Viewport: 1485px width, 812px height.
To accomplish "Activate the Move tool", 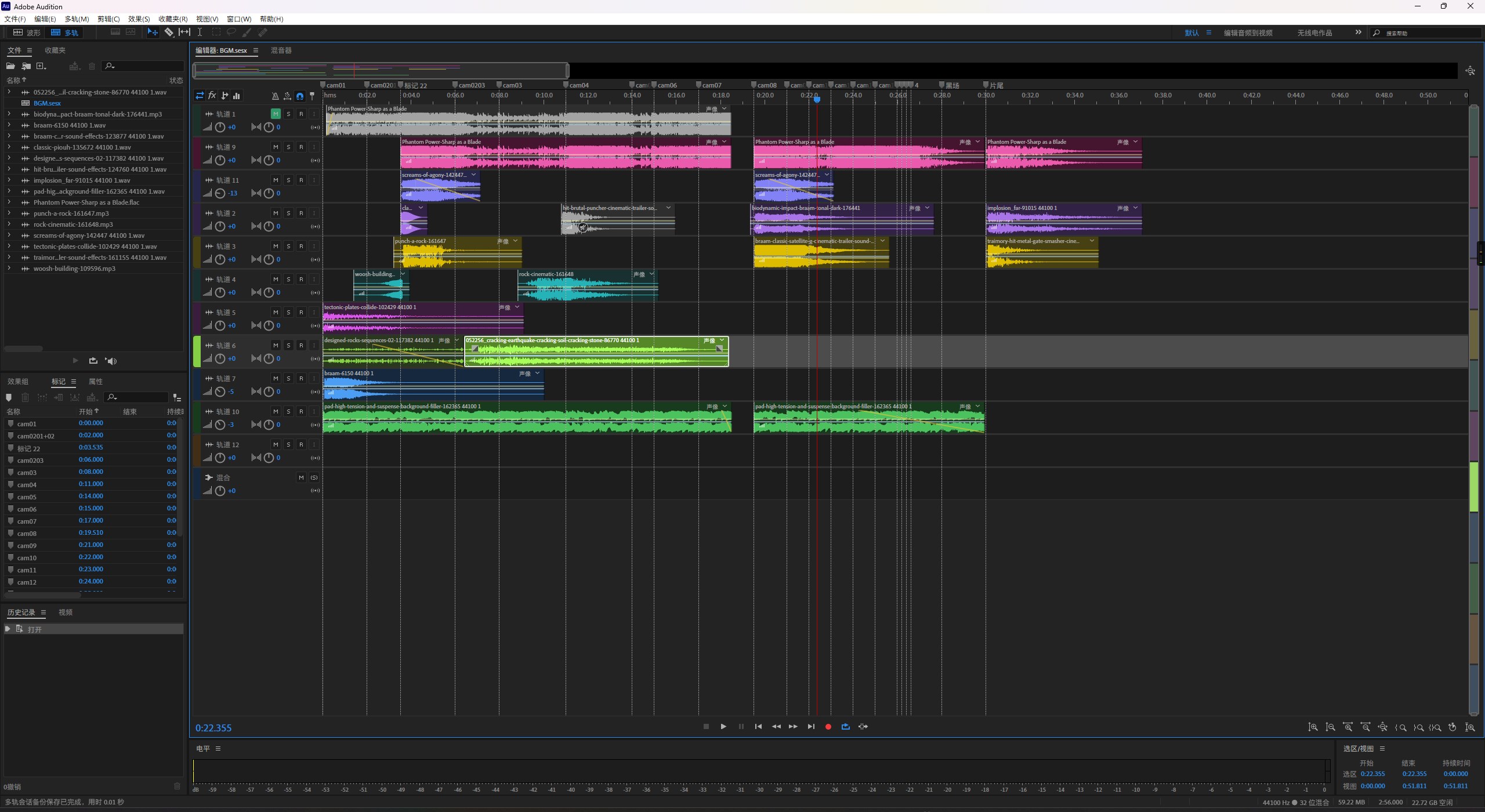I will (153, 32).
